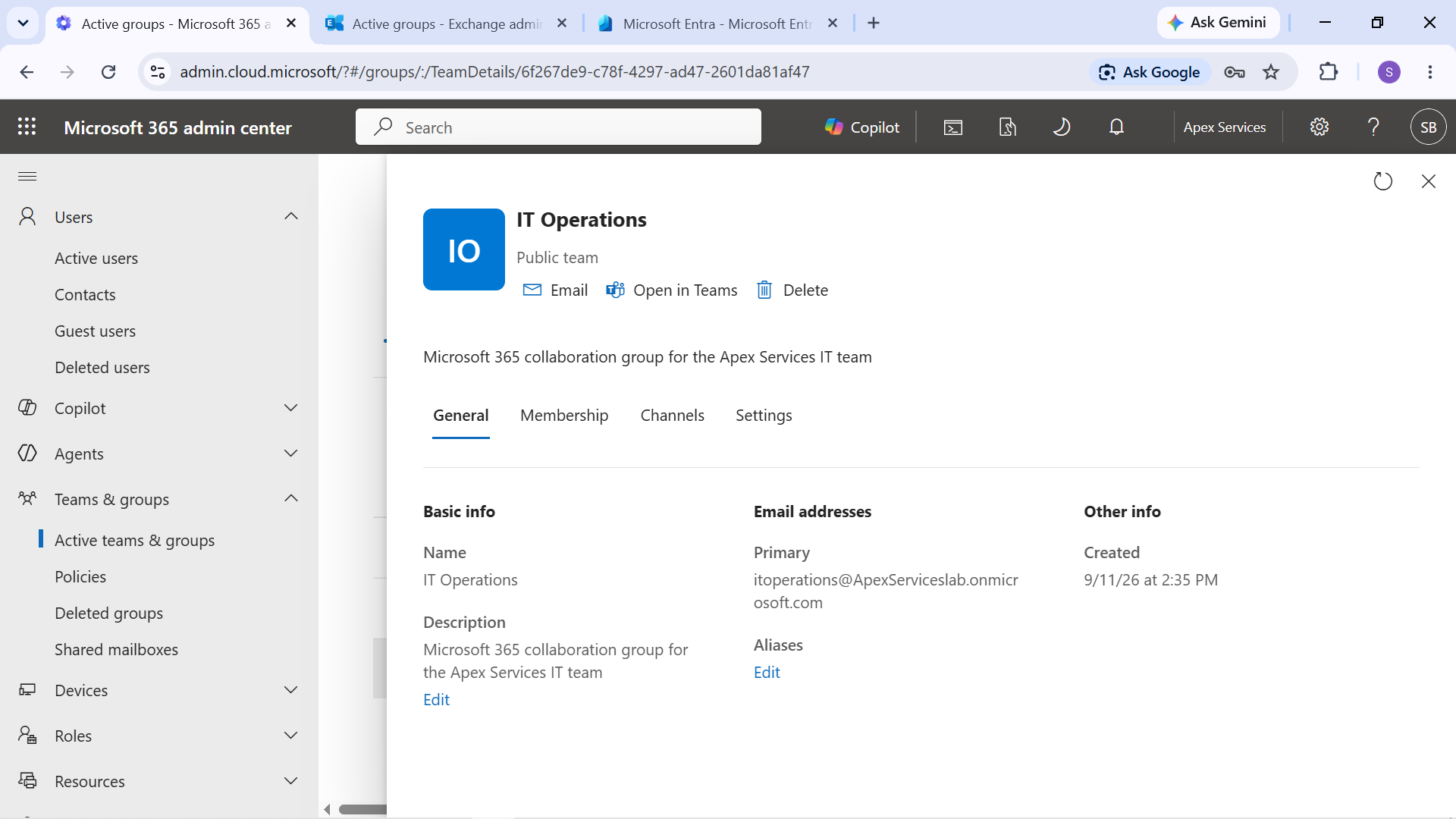Collapse the Teams & groups chevron
The image size is (1456, 819).
click(x=291, y=499)
